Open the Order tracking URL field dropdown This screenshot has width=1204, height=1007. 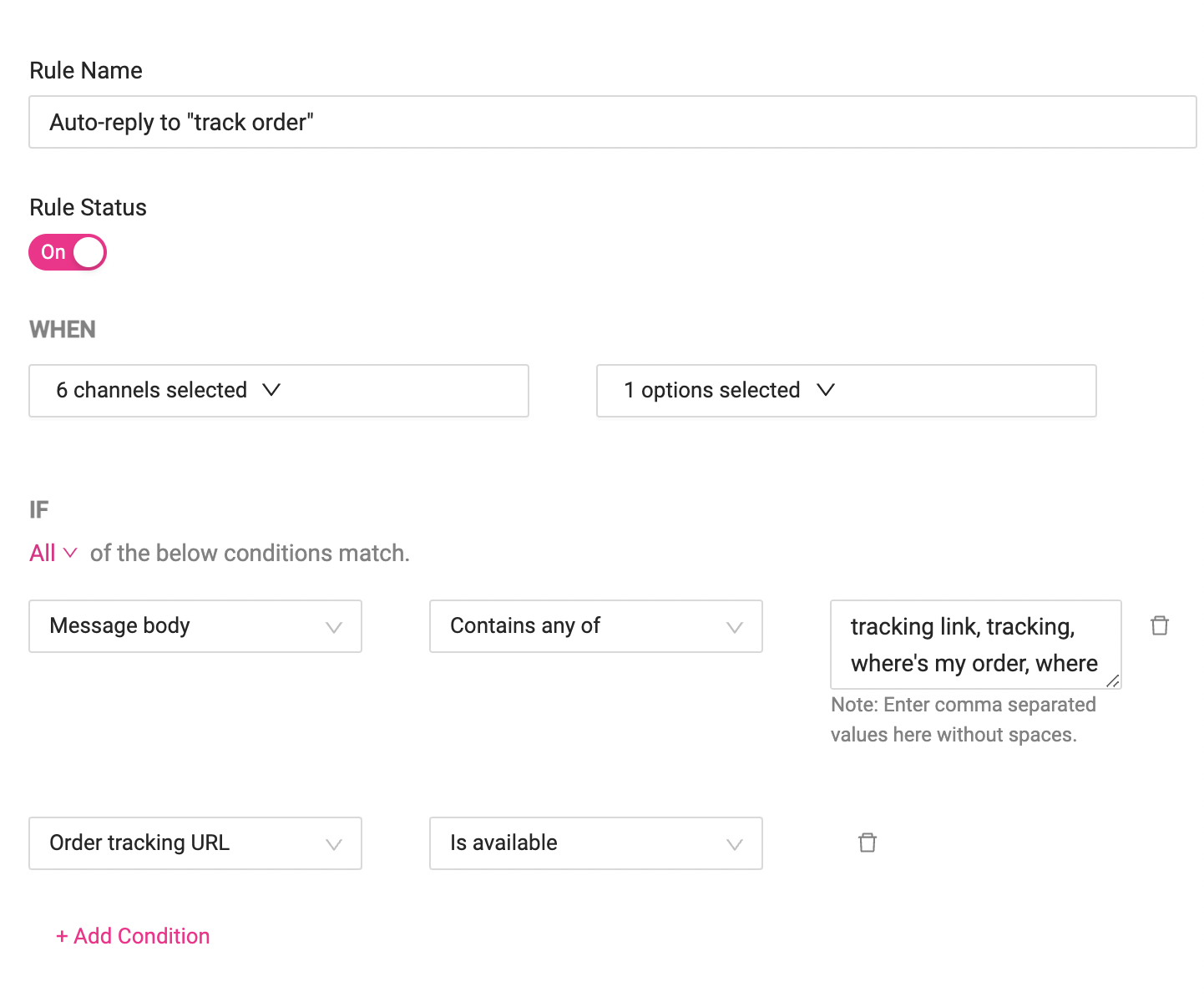(x=195, y=843)
